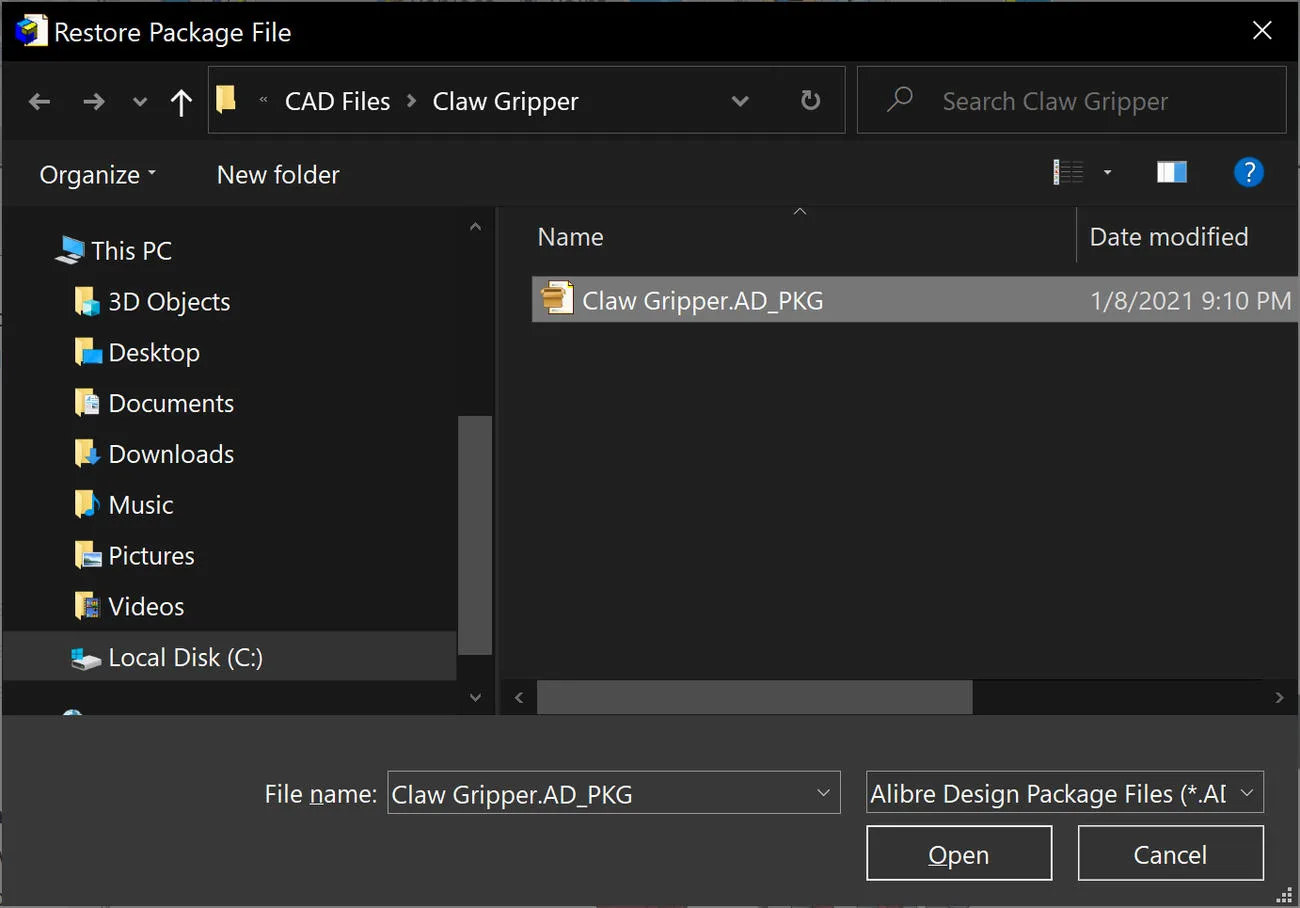Open the Alibre Design Package Files type filter
Viewport: 1300px width, 908px height.
click(1065, 794)
